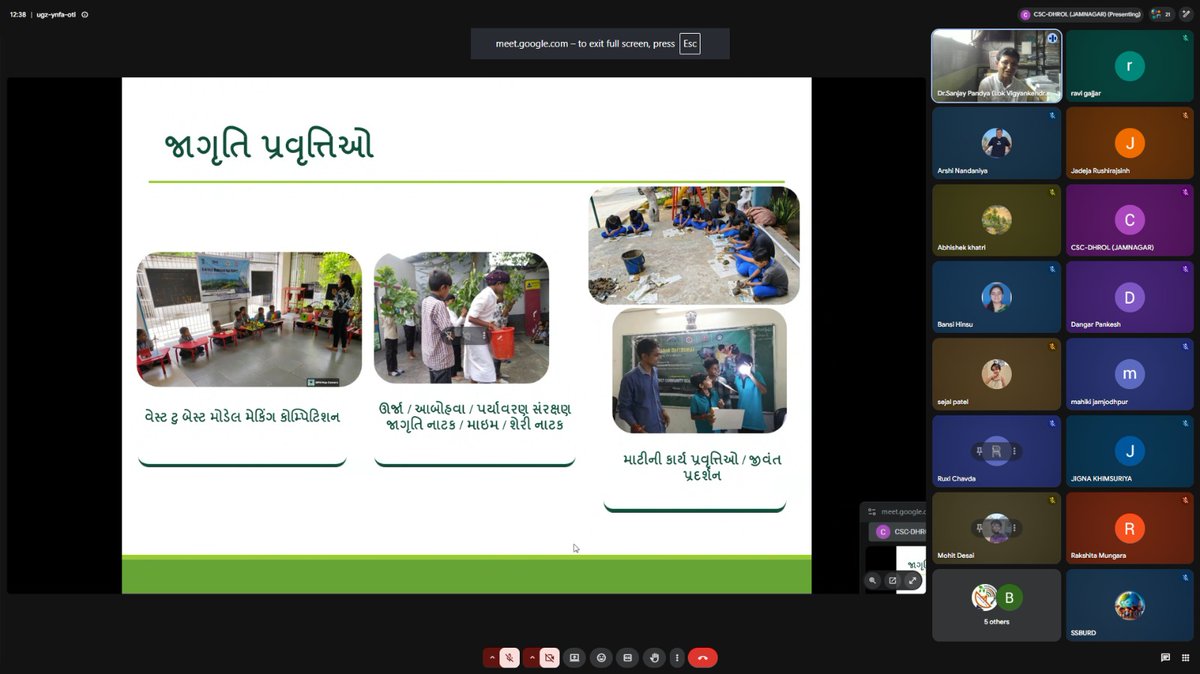Select the ravi gajjar participant tile
This screenshot has height=674, width=1200.
[1130, 66]
